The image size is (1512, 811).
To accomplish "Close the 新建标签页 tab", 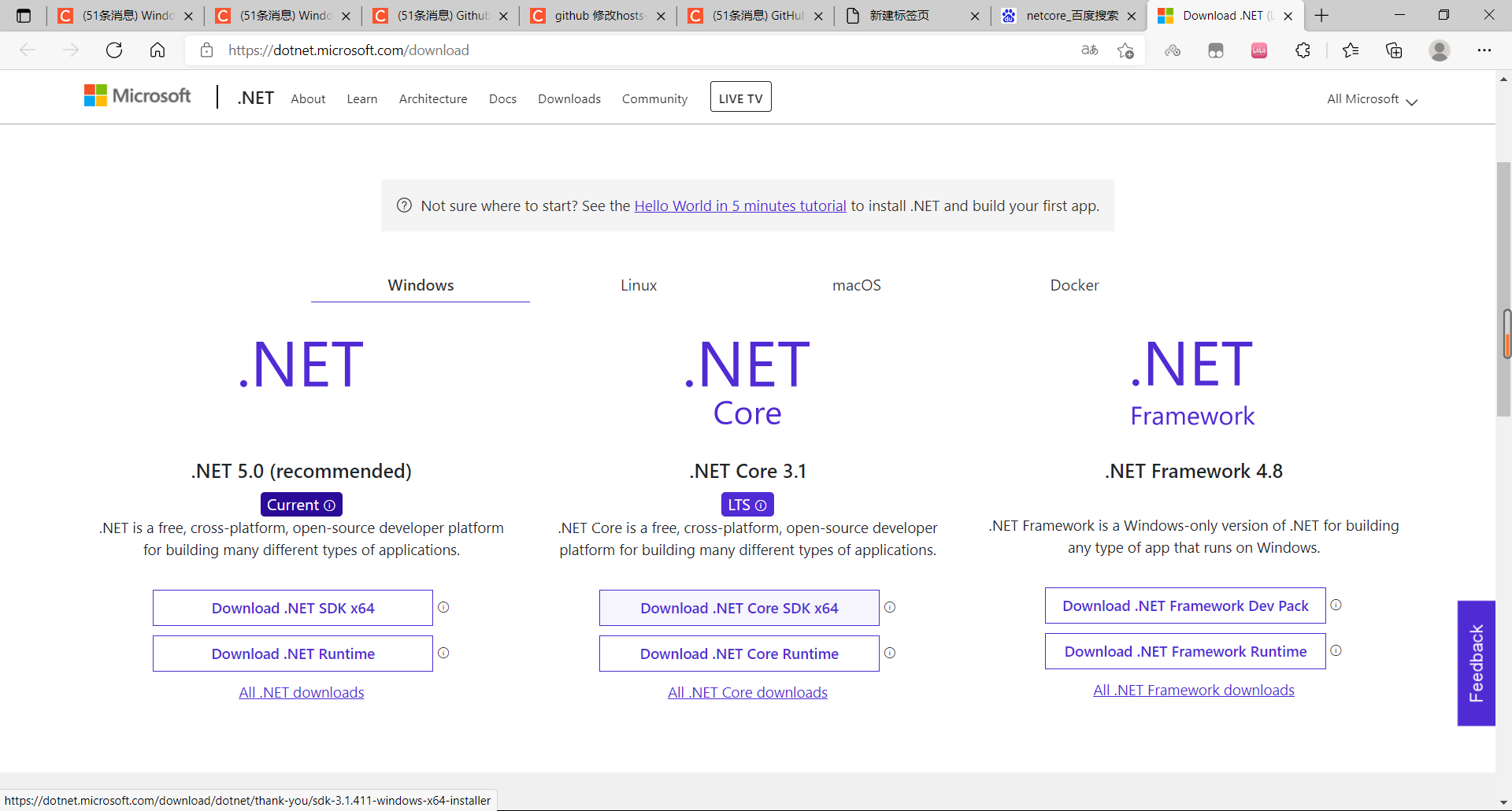I will 975,16.
